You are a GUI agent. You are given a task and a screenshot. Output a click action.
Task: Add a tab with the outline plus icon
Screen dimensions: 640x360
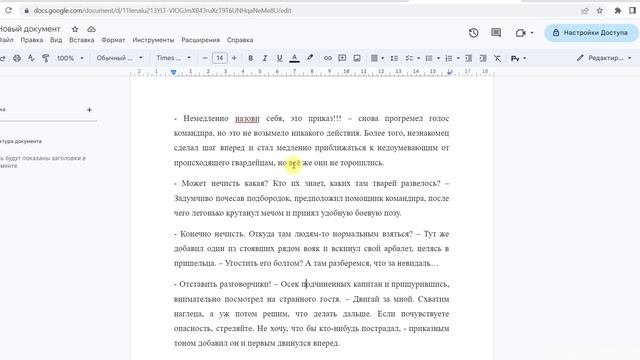point(89,110)
